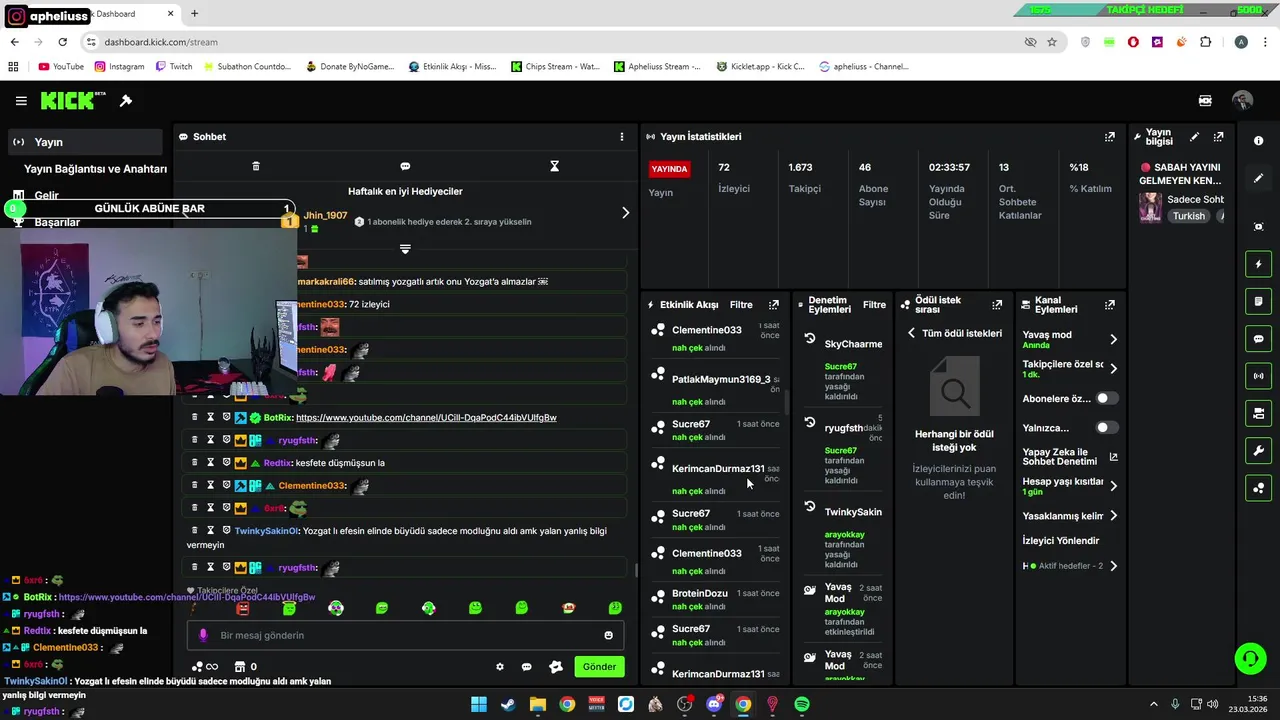Click the Bir mesaj gönderin input
The image size is (1280, 720).
point(405,635)
